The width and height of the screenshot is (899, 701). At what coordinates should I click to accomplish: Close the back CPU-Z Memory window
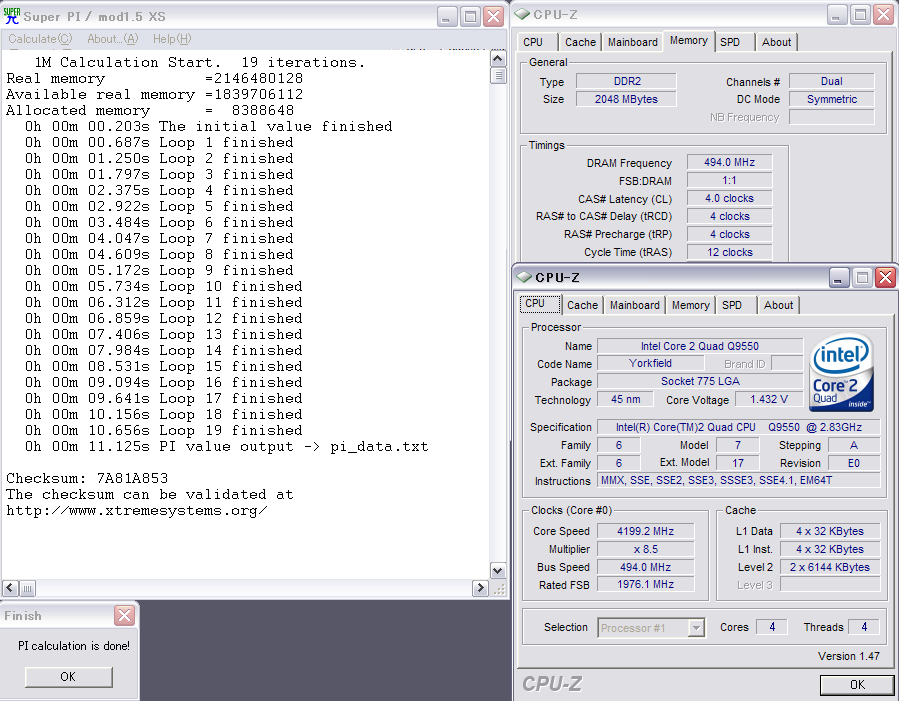click(x=884, y=15)
